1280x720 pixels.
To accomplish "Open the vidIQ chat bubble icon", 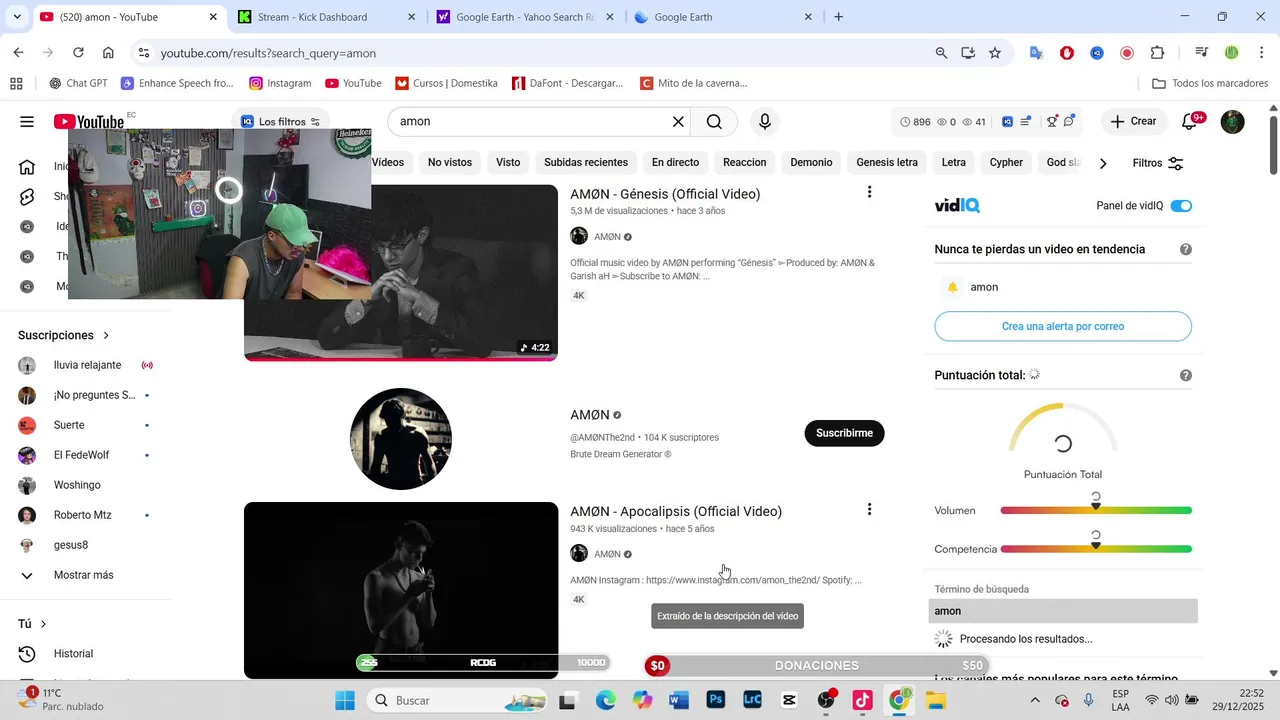I will [1069, 122].
